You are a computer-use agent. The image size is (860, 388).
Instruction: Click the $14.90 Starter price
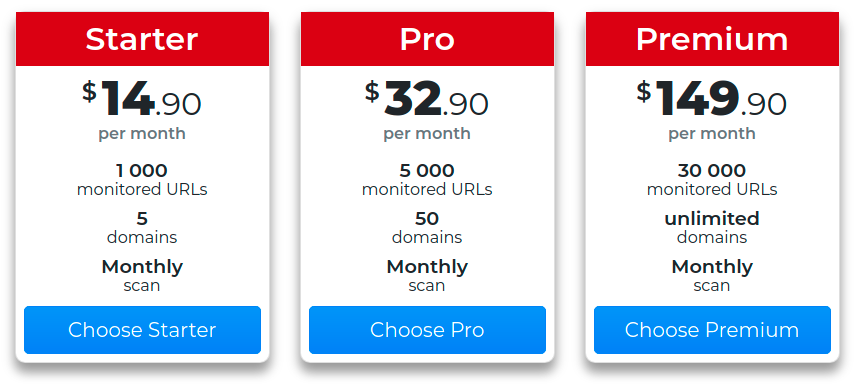pyautogui.click(x=142, y=99)
